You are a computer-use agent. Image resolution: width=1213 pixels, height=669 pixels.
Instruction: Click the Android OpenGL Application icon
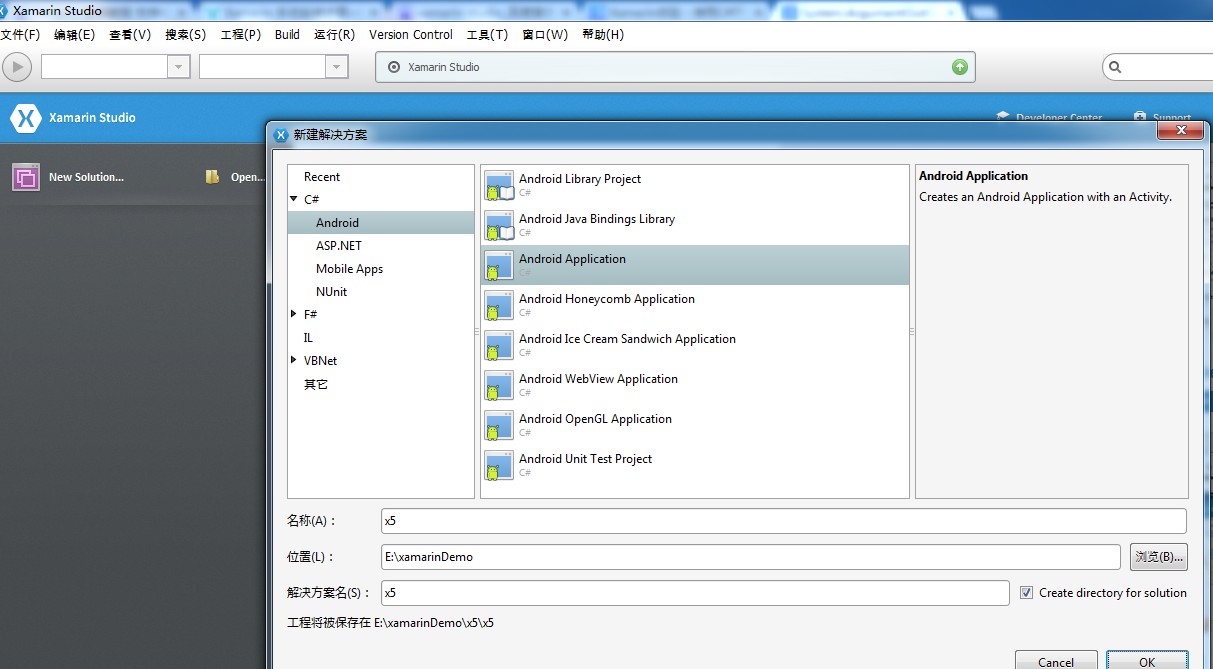(499, 425)
